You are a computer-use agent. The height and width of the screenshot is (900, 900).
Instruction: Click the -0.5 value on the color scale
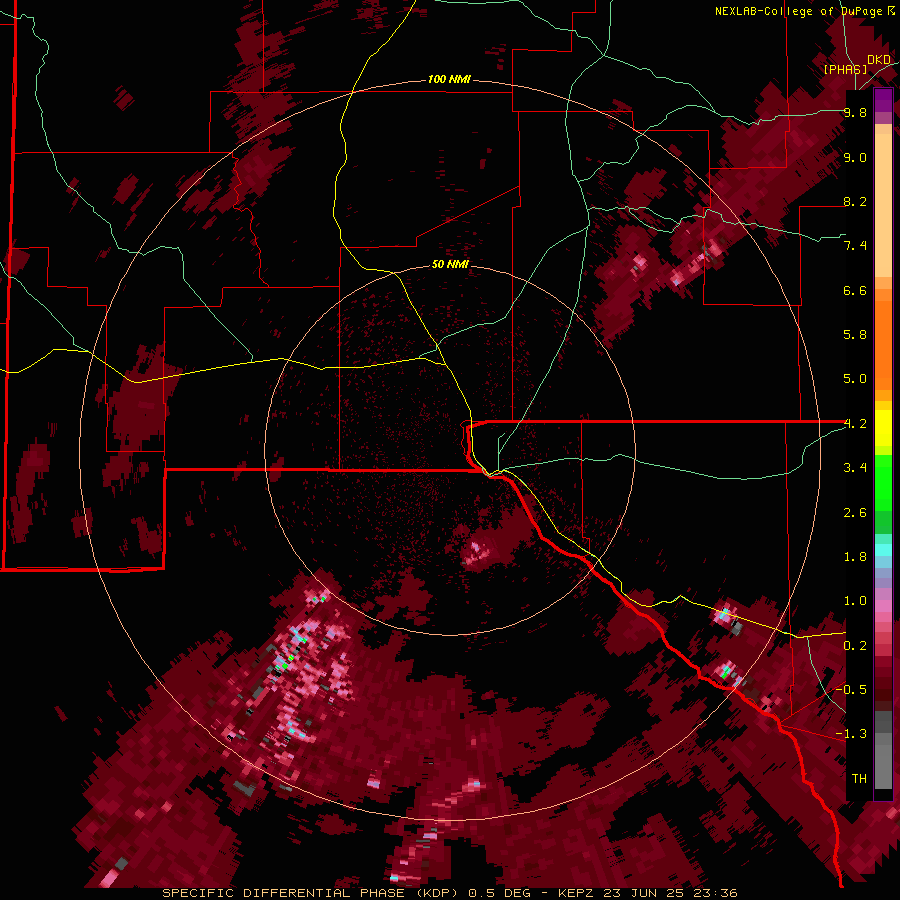(x=851, y=690)
